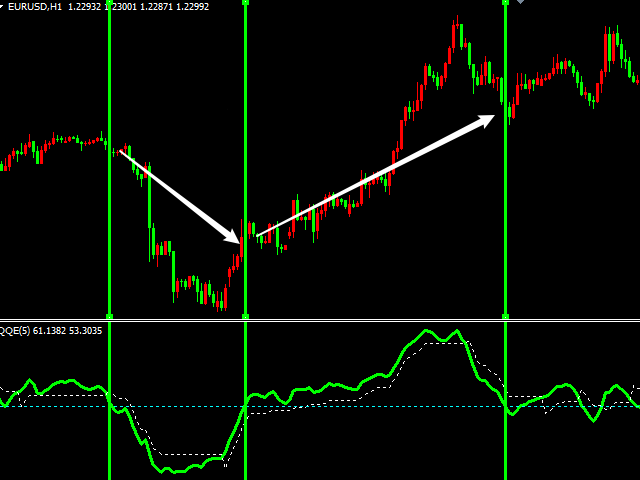
Task: Click the low price 1.22871 in header
Action: tap(157, 7)
